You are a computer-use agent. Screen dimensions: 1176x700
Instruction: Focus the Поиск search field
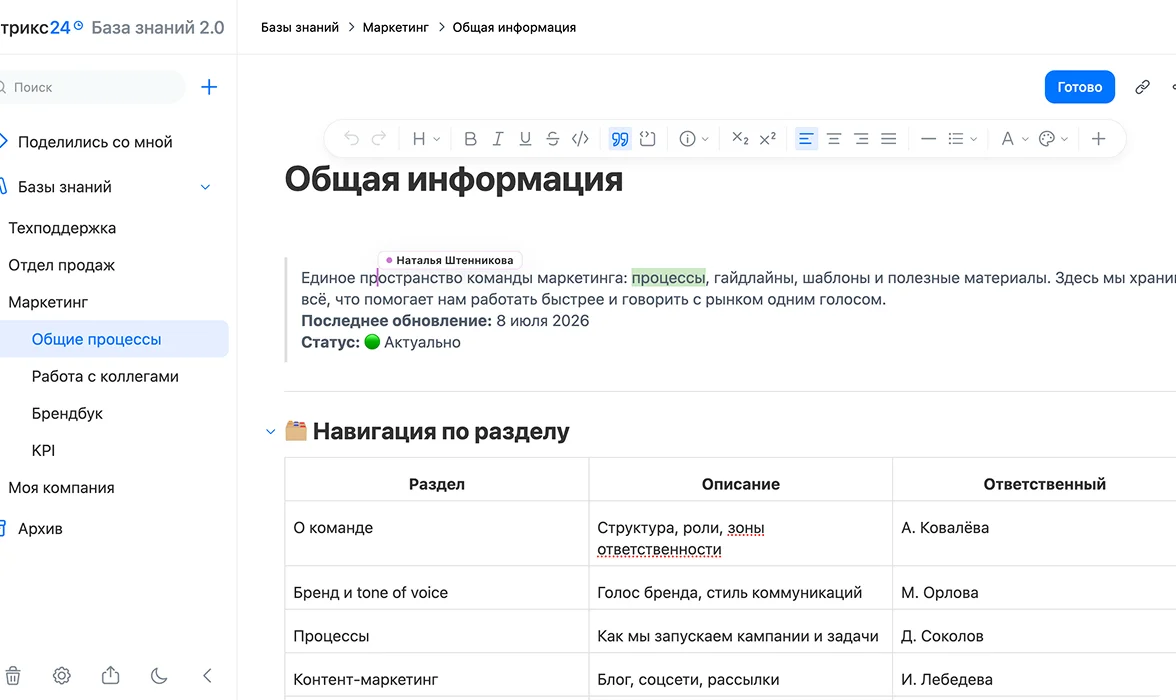click(x=90, y=87)
